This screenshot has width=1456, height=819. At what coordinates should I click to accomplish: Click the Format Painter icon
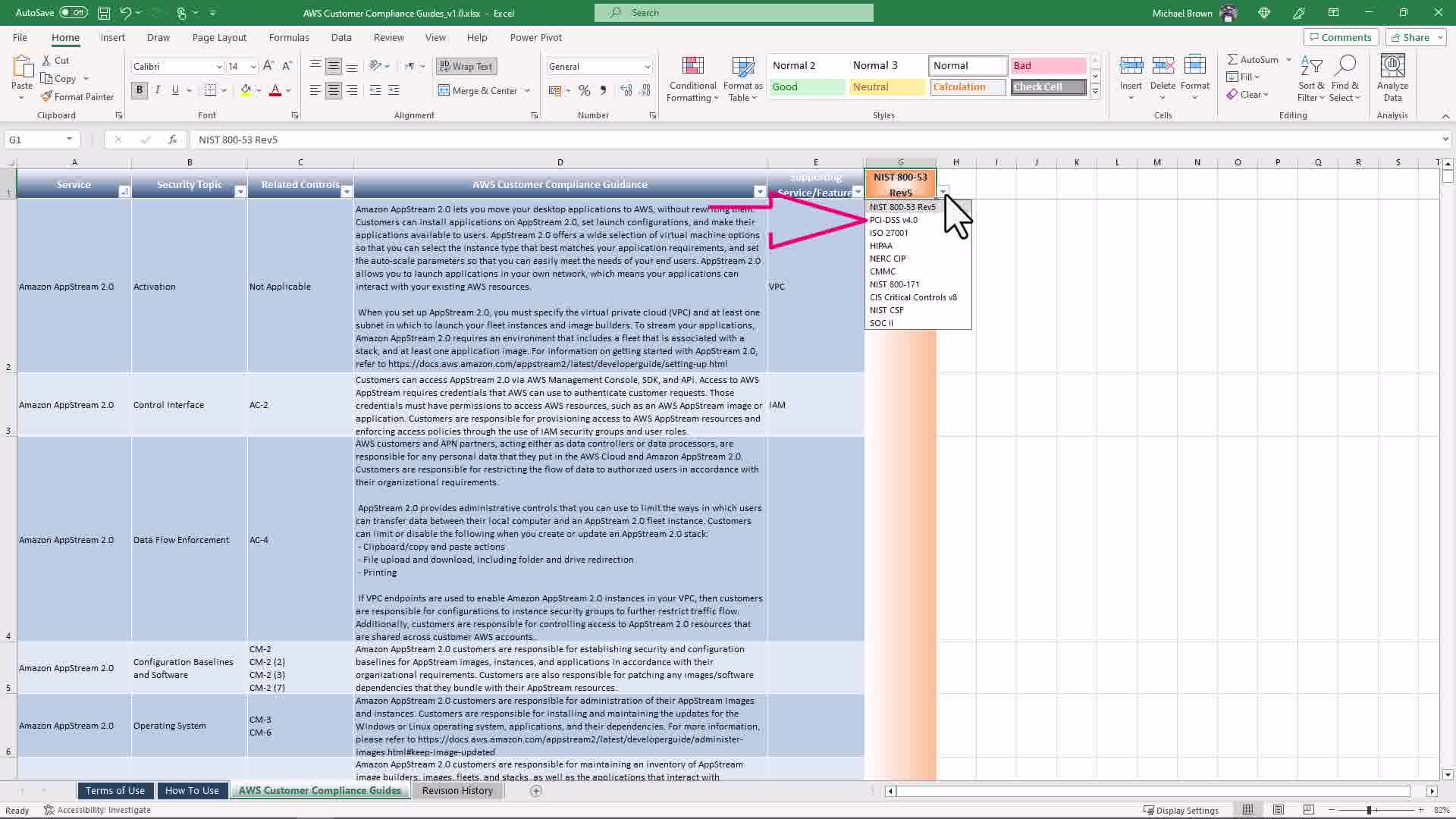48,96
